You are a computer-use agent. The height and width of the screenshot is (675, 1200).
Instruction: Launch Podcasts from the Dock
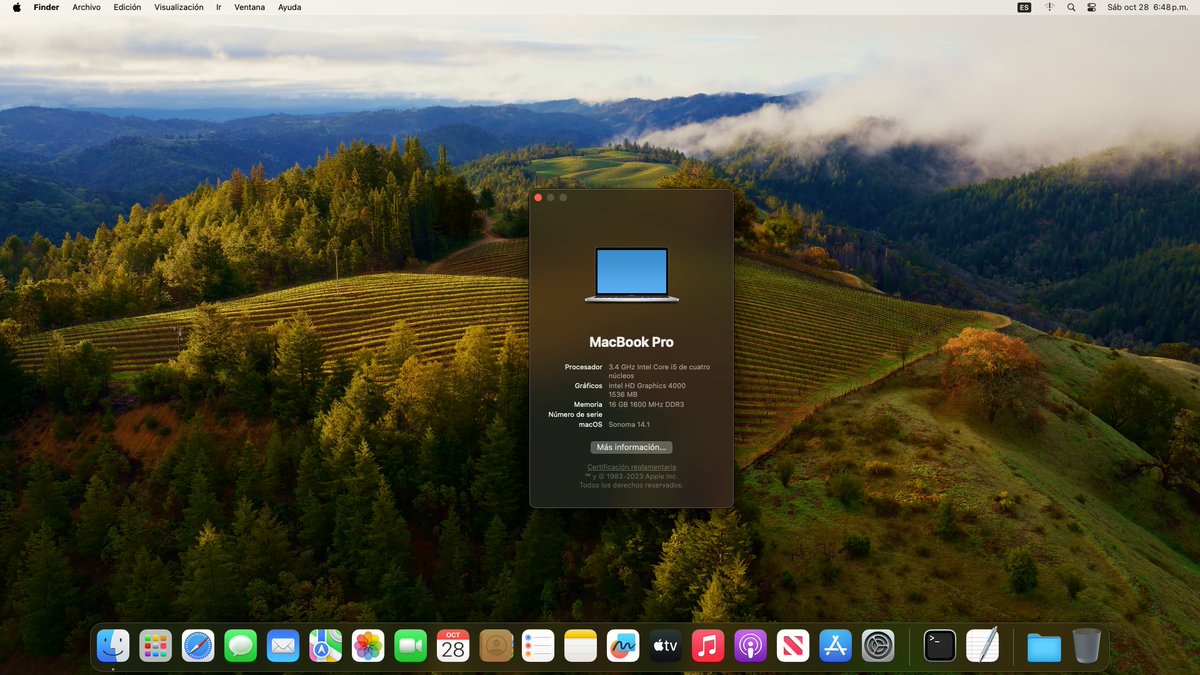point(750,645)
